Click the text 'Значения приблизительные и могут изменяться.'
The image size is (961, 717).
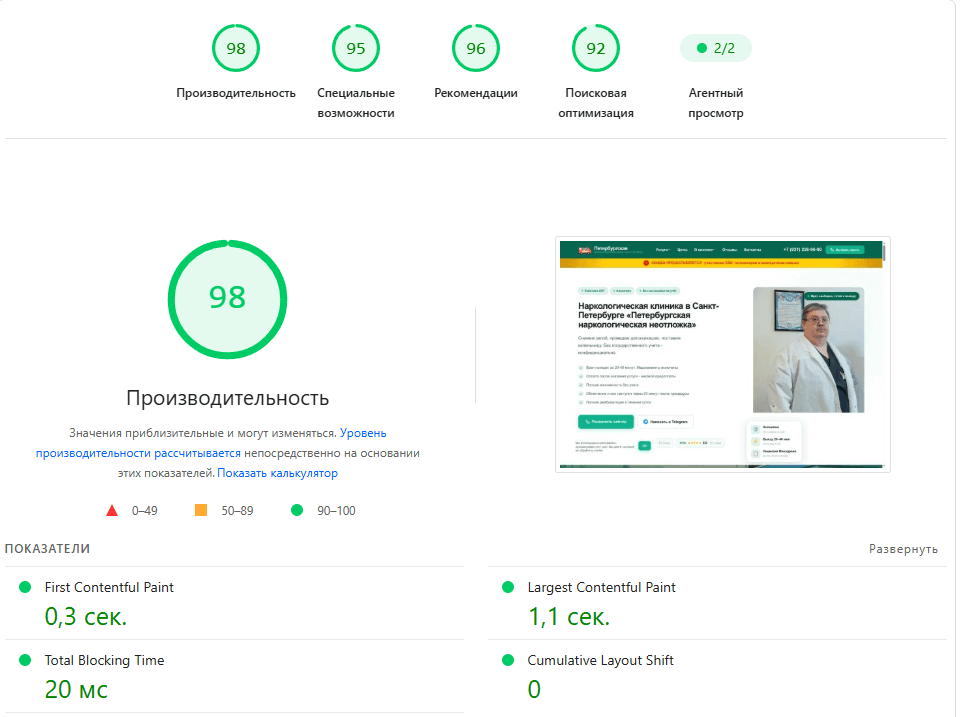(203, 433)
